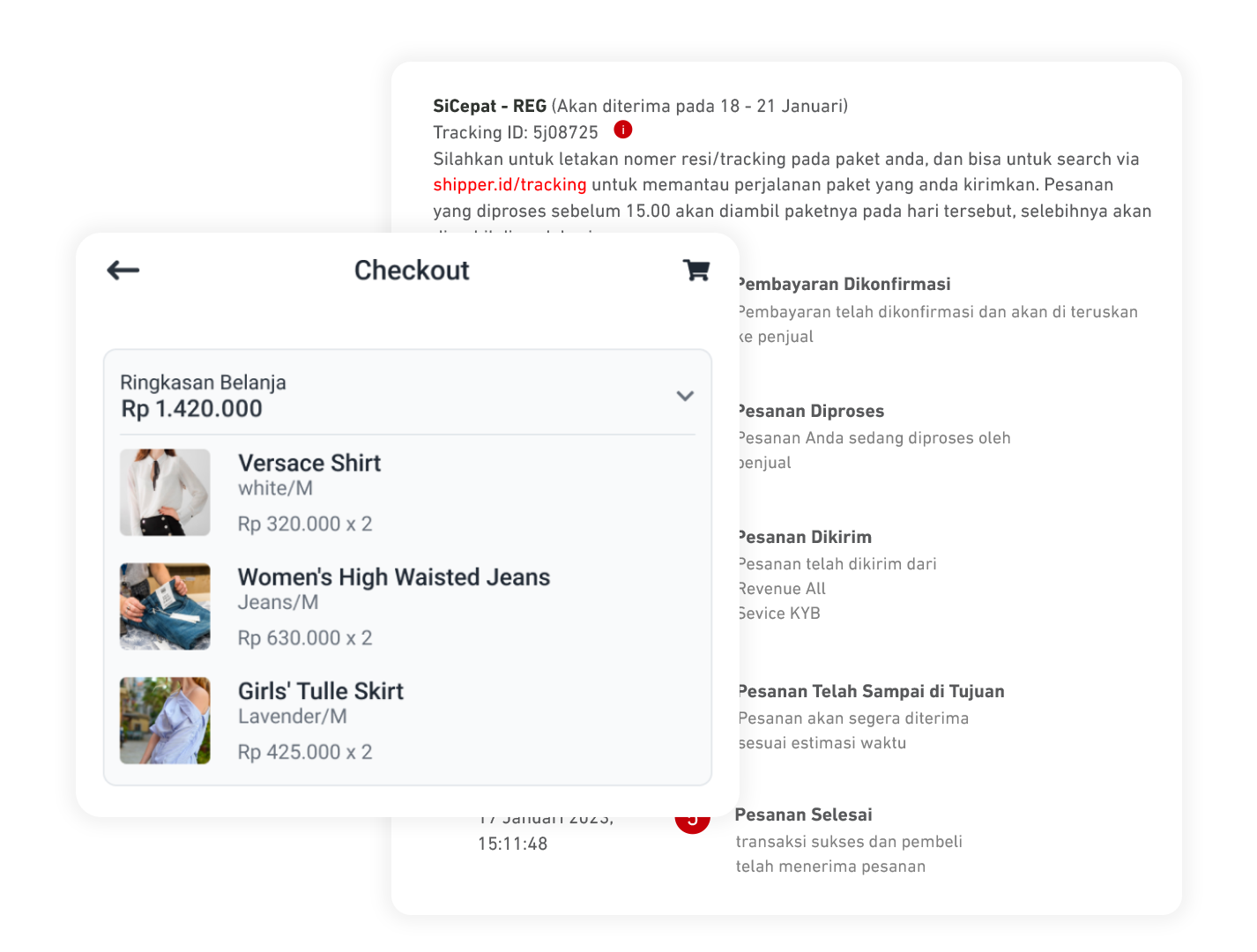This screenshot has width=1257, height=952.
Task: Select the Women's High Waisted Jeans thumbnail
Action: [165, 606]
